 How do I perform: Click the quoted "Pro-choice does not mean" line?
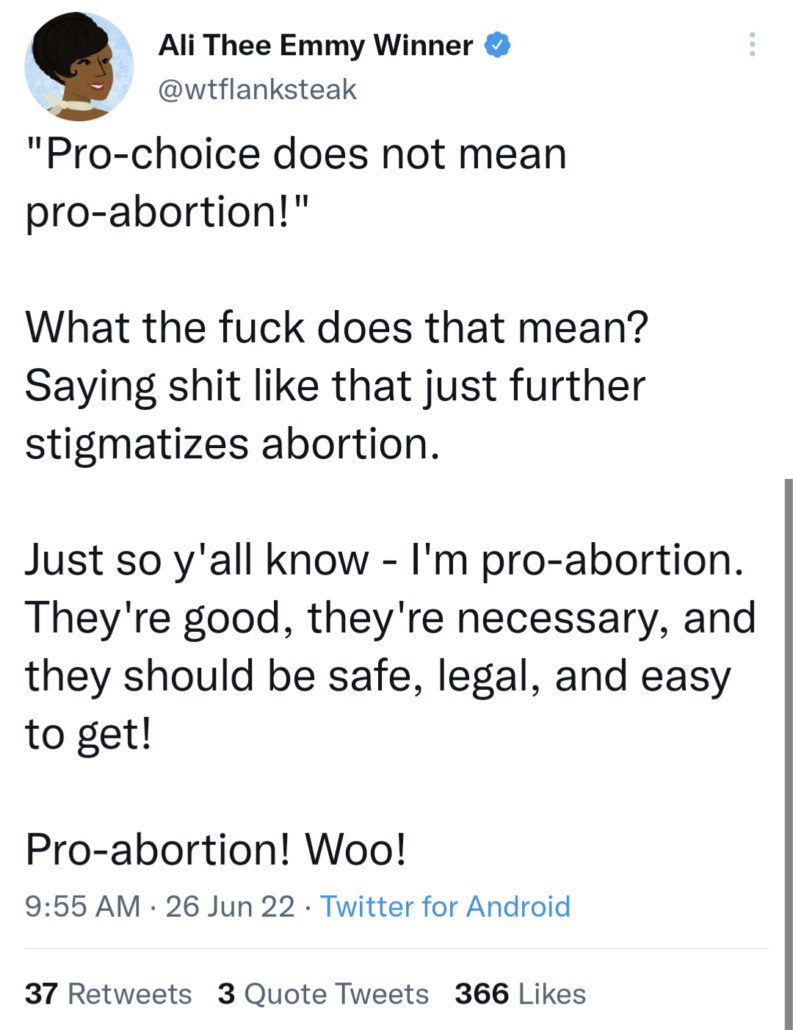[x=295, y=155]
